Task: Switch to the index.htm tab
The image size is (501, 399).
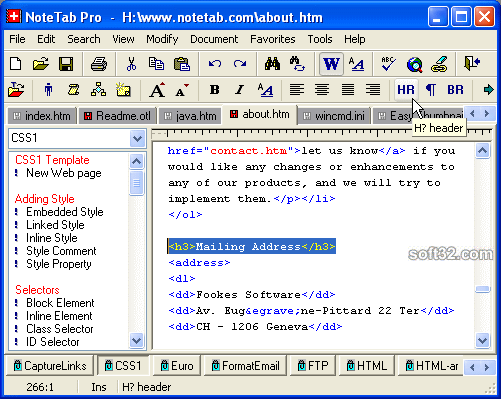Action: pyautogui.click(x=42, y=116)
